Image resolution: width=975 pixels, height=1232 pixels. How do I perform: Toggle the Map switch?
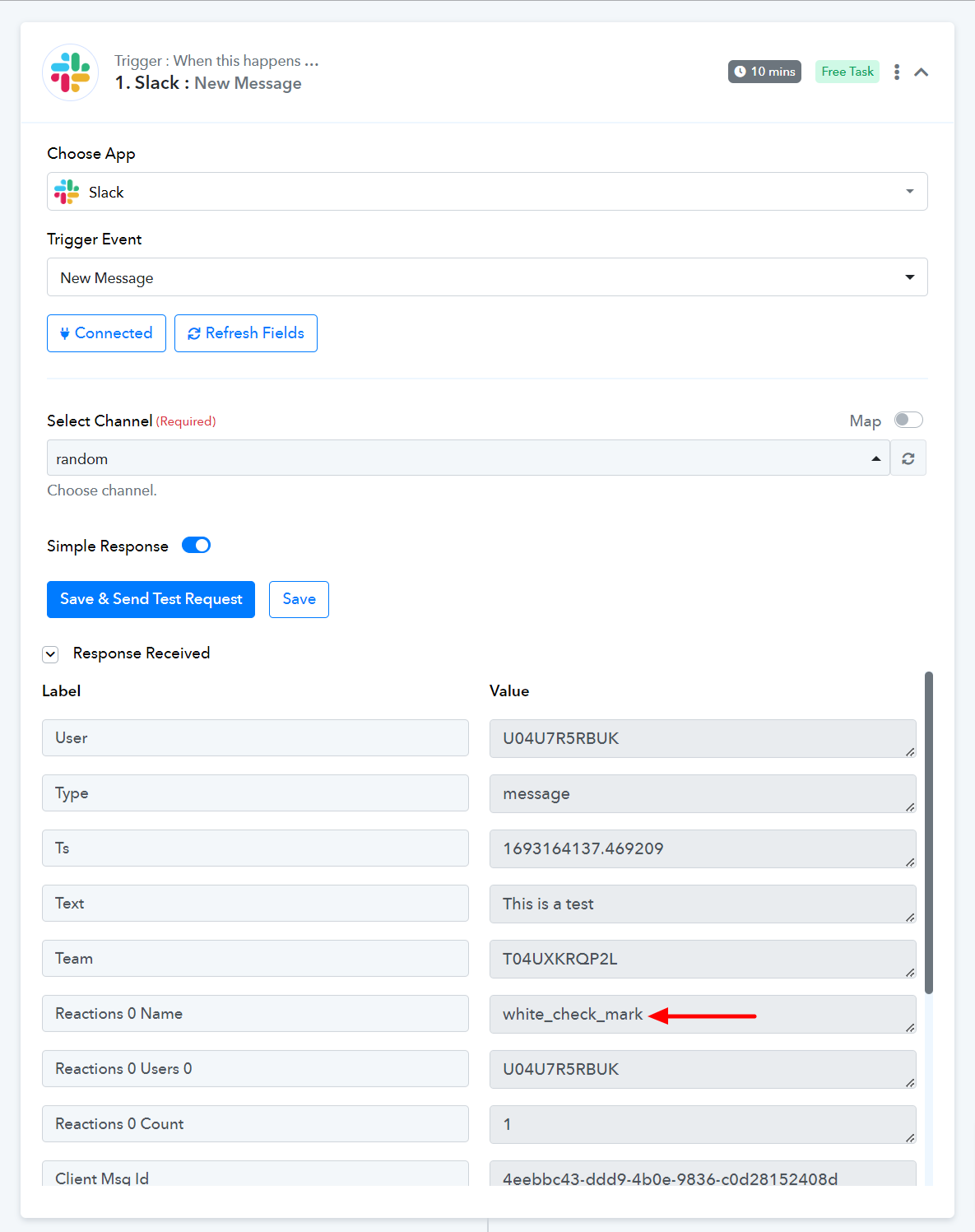[x=908, y=421]
